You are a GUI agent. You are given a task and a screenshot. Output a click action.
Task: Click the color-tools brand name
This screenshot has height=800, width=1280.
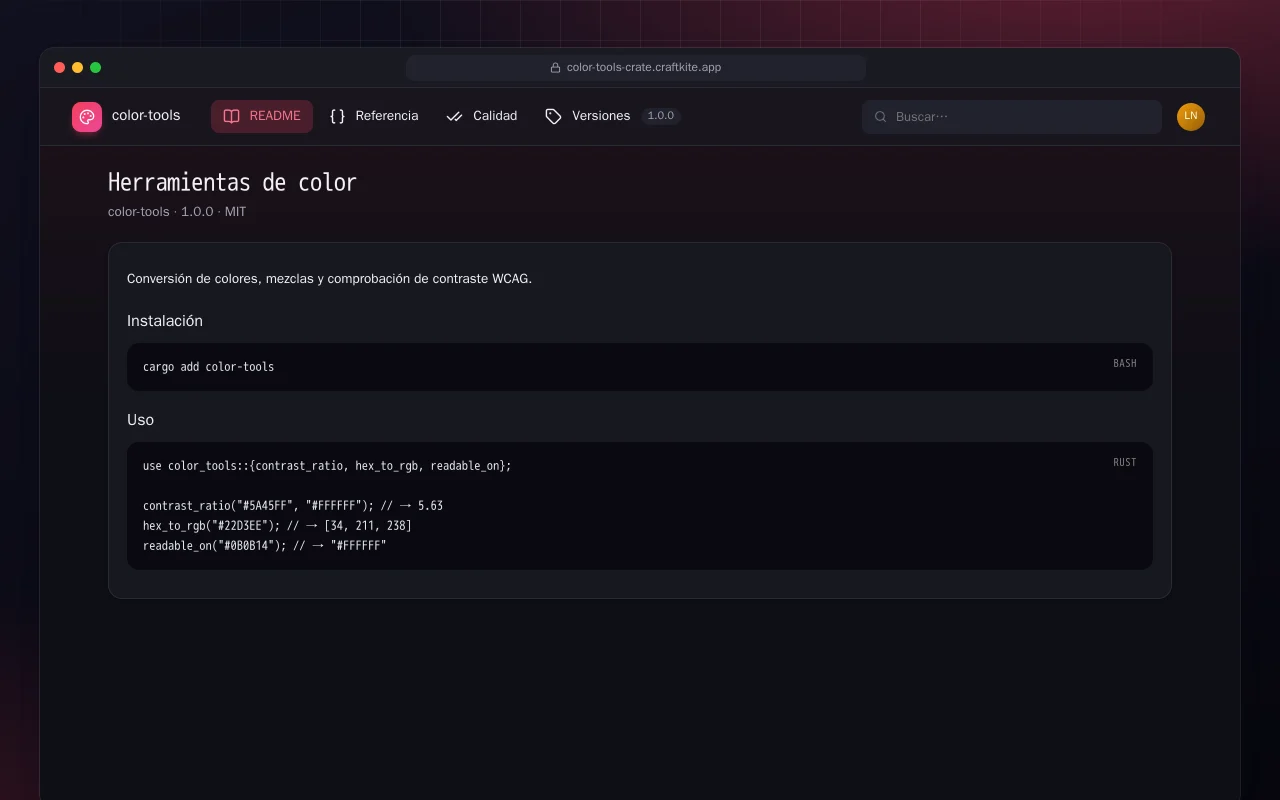(146, 116)
